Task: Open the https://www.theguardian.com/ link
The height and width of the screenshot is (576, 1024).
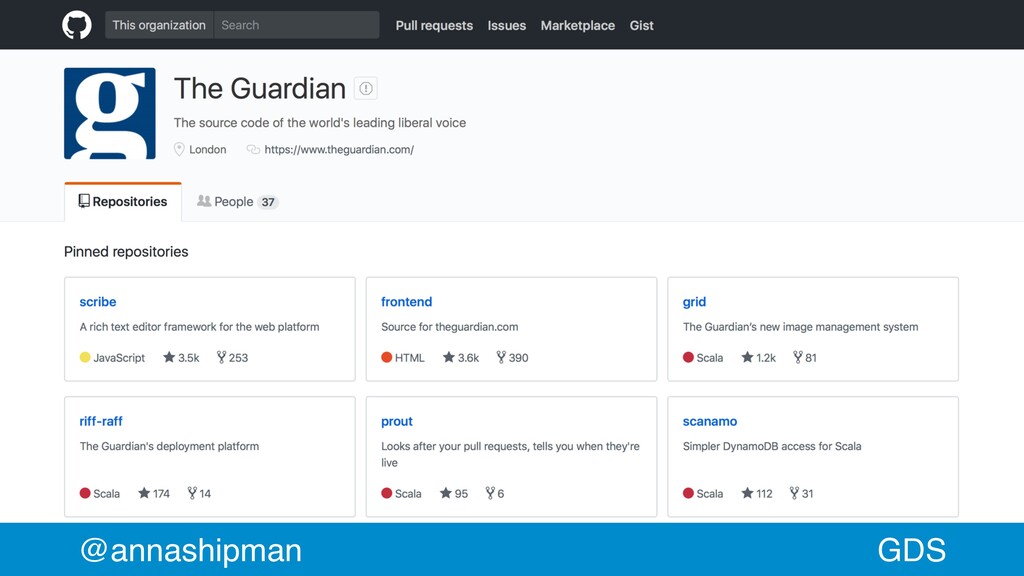Action: coord(339,150)
